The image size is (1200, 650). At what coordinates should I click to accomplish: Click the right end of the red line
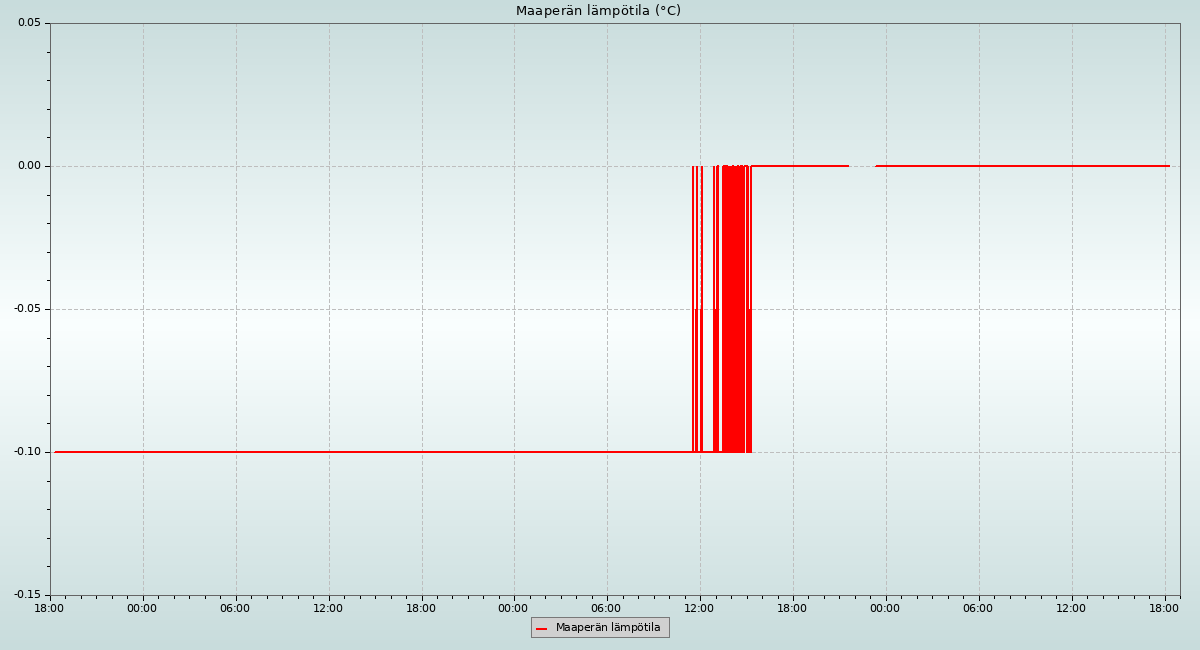(1168, 166)
